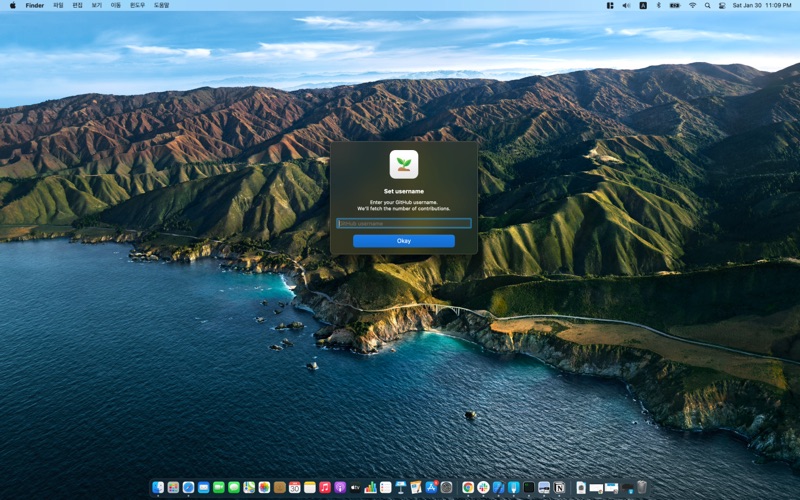Expand the 도움말 menu
The image size is (800, 500).
click(161, 5)
